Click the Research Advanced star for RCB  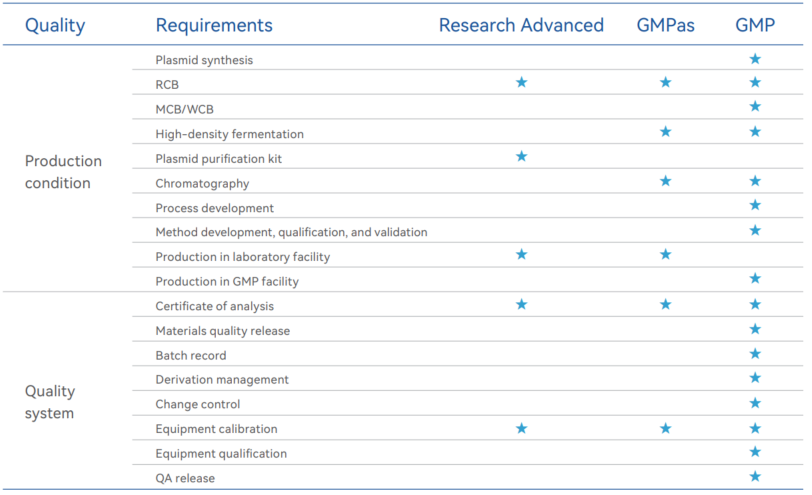click(x=521, y=82)
